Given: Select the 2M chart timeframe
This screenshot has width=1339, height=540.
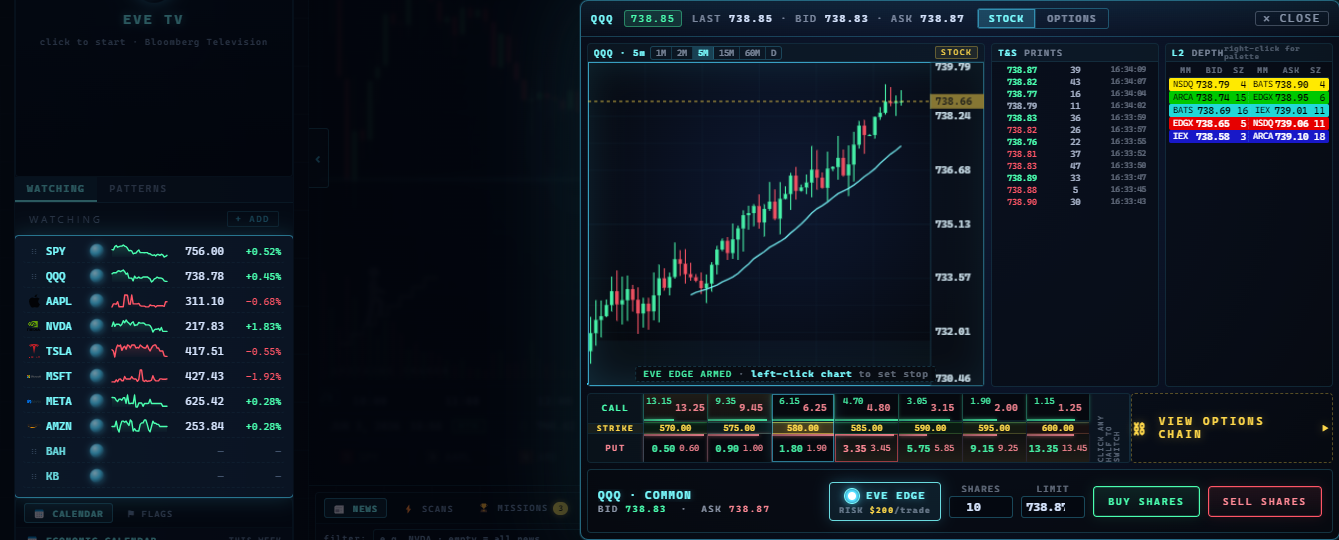Looking at the screenshot, I should (x=682, y=53).
